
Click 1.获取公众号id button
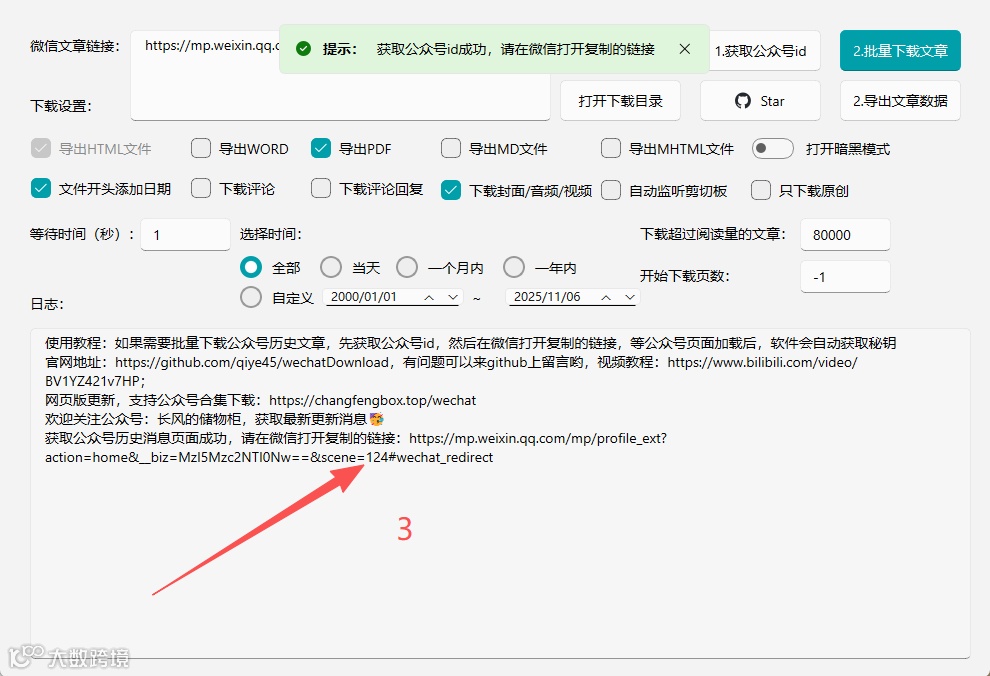(765, 51)
